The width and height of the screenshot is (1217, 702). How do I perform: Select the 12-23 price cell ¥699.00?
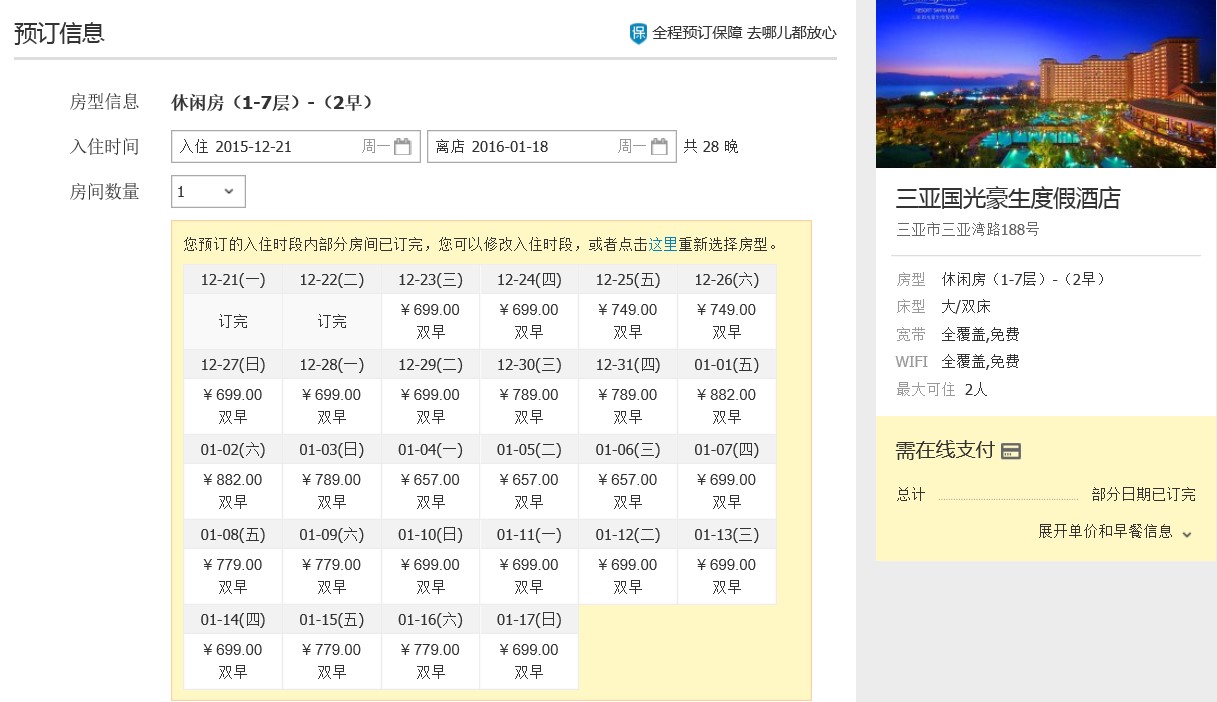pos(430,321)
